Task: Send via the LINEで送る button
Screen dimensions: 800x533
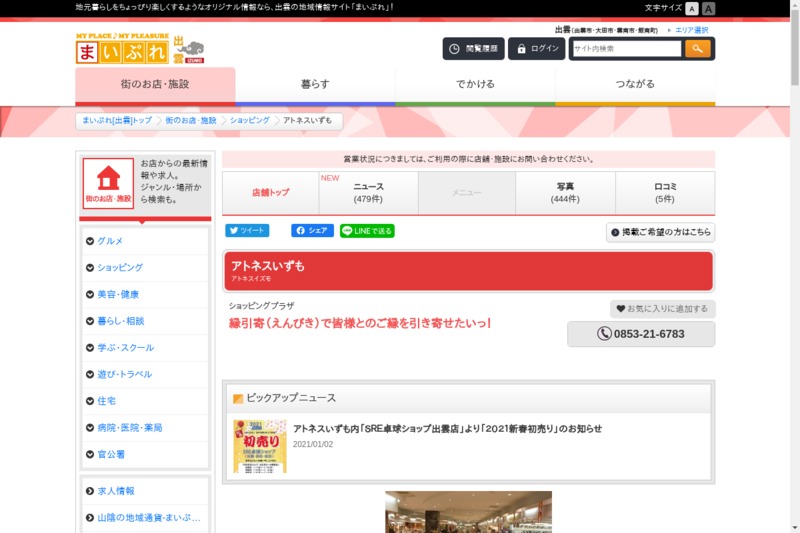Action: click(x=367, y=230)
